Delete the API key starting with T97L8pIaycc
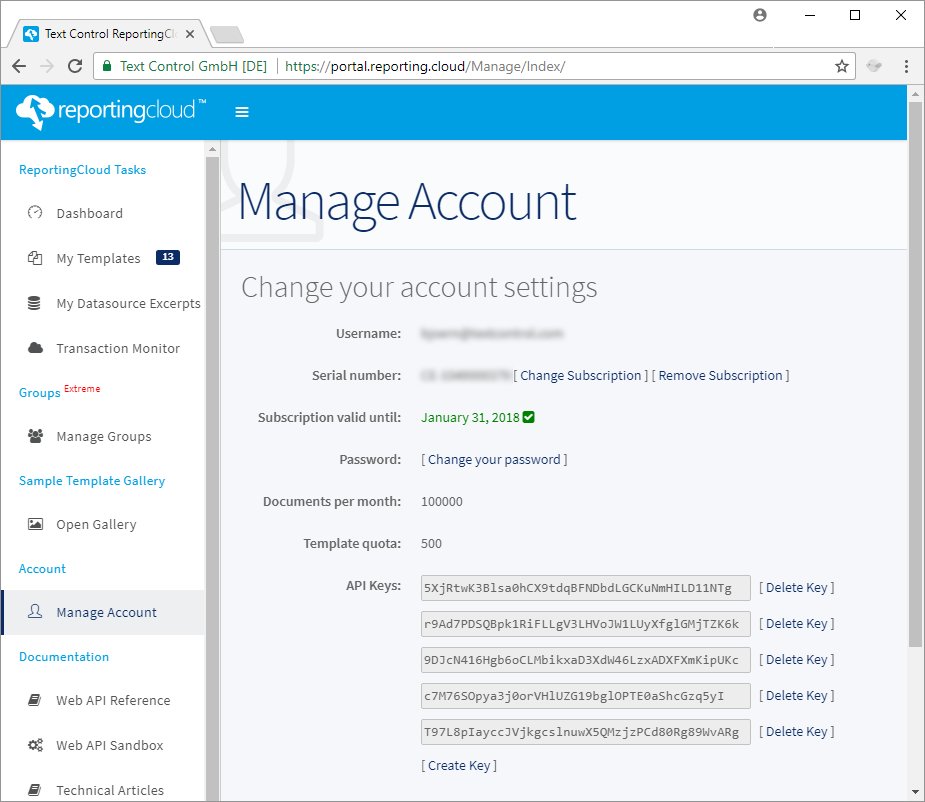The height and width of the screenshot is (802, 925). tap(796, 732)
